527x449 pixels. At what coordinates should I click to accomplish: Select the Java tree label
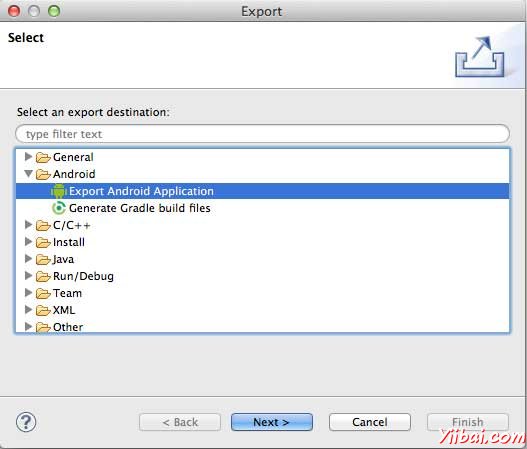pos(63,259)
